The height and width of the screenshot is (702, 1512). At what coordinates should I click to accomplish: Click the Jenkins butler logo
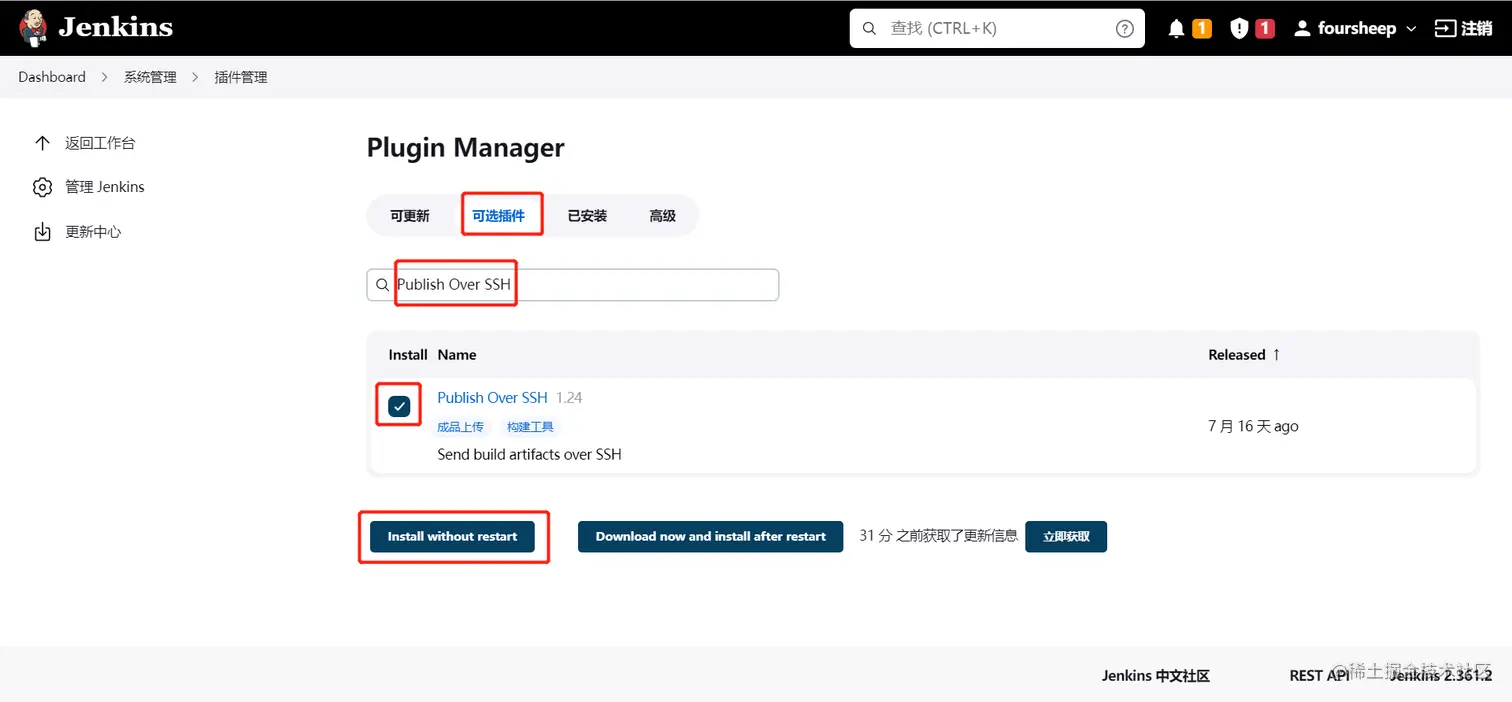pos(33,28)
